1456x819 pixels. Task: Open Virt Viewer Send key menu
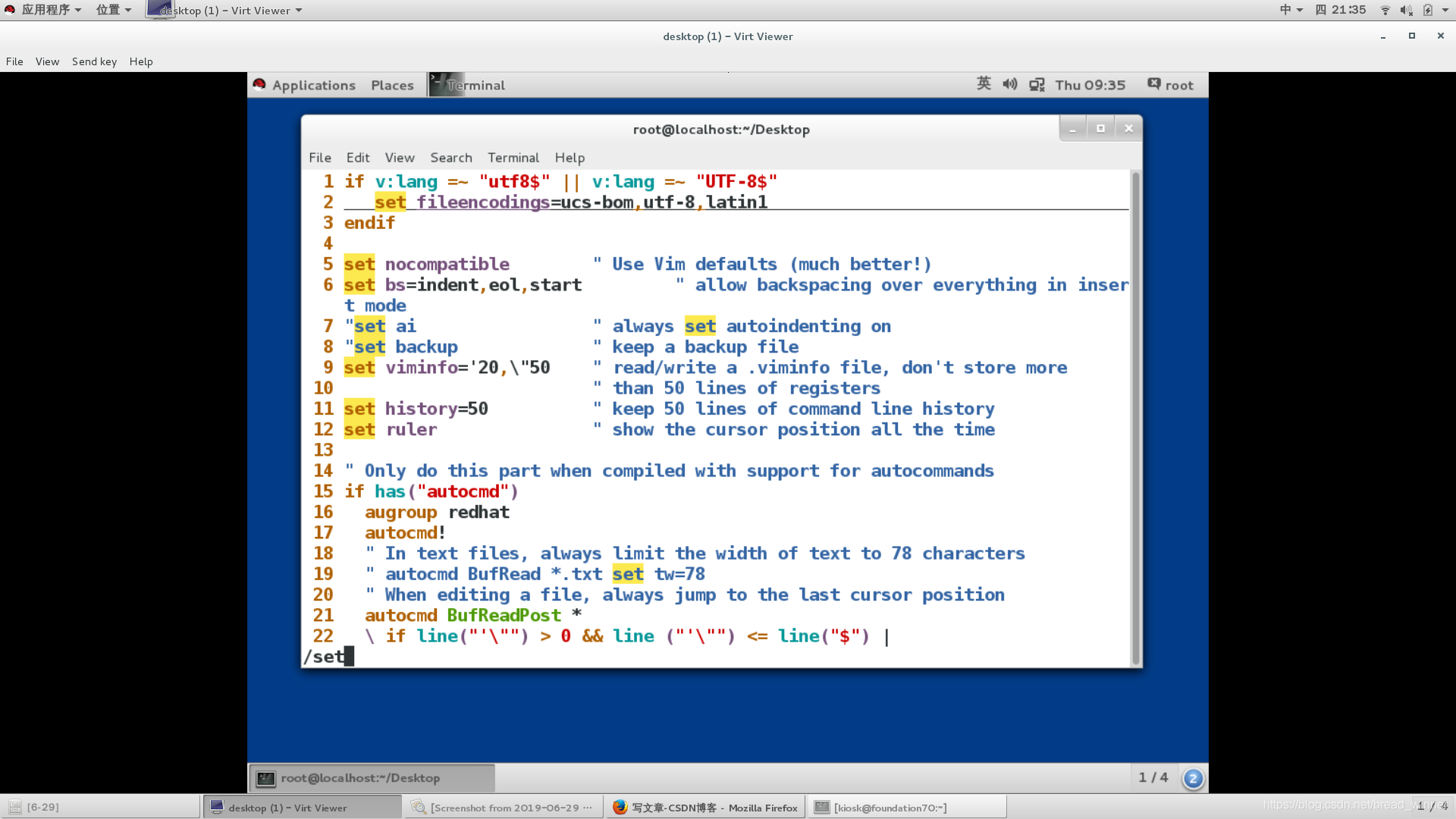[94, 61]
